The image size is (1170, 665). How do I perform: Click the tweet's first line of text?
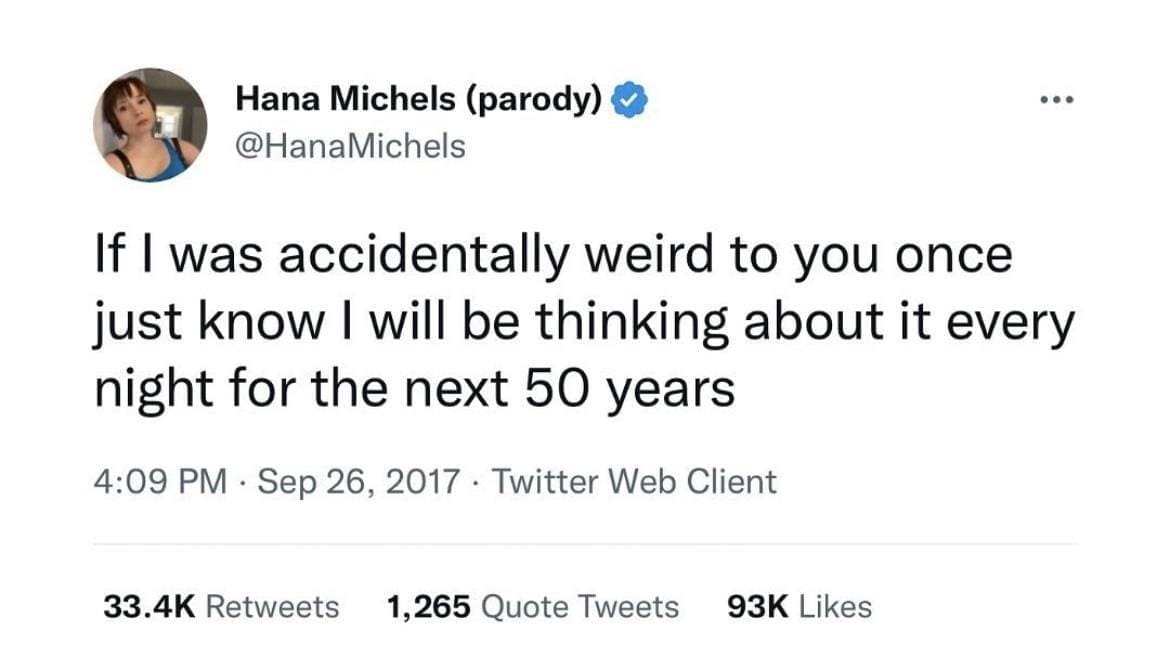click(x=553, y=257)
